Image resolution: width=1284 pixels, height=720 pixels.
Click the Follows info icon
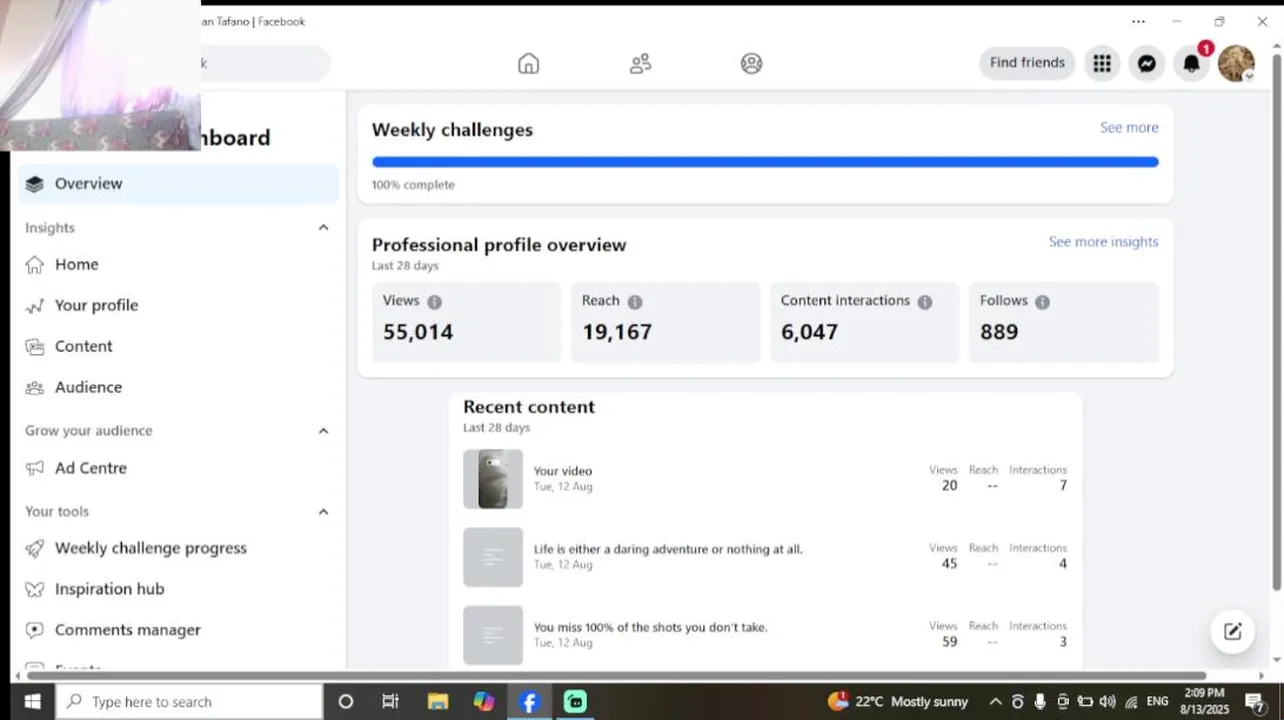1042,301
